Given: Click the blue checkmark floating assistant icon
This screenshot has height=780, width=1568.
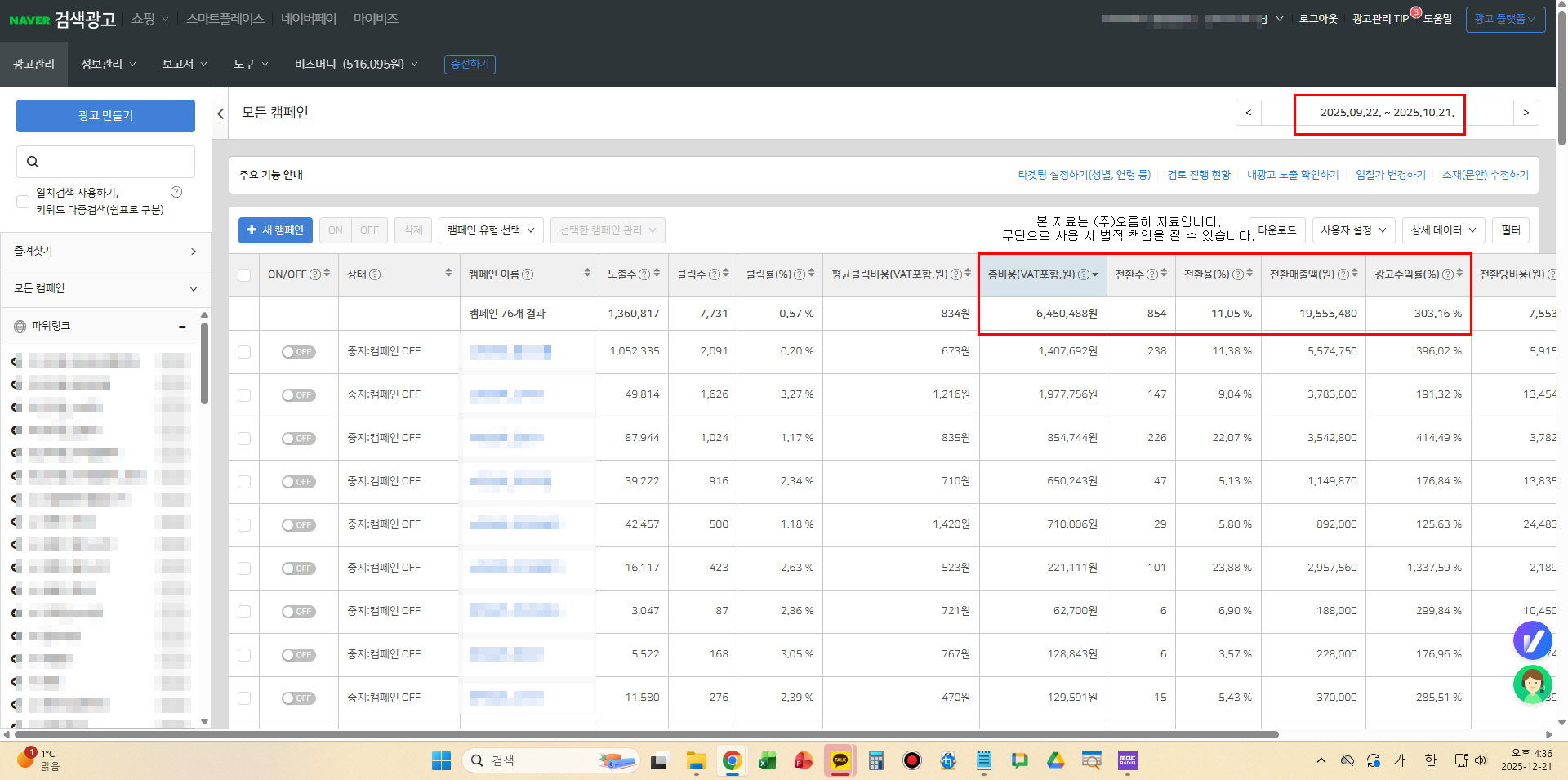Looking at the screenshot, I should click(x=1532, y=640).
